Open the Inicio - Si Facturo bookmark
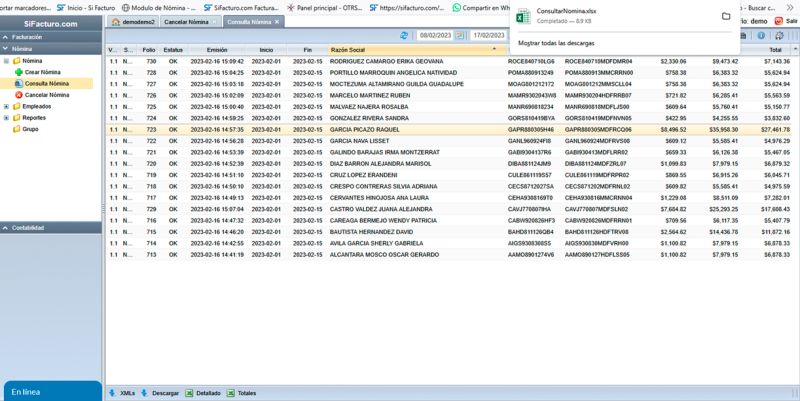This screenshot has width=800, height=401. click(x=86, y=8)
